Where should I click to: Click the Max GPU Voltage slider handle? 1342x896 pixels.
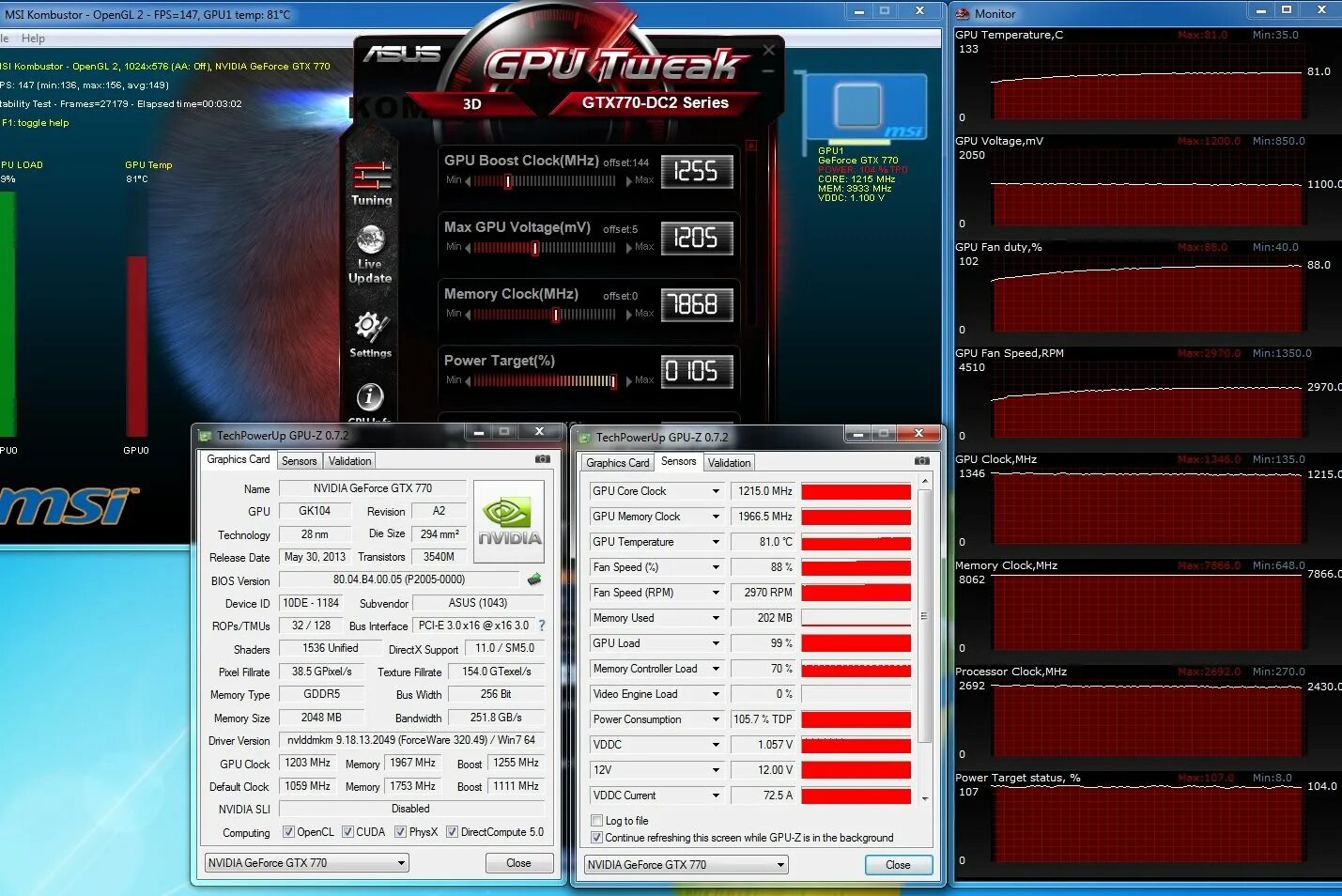point(535,248)
